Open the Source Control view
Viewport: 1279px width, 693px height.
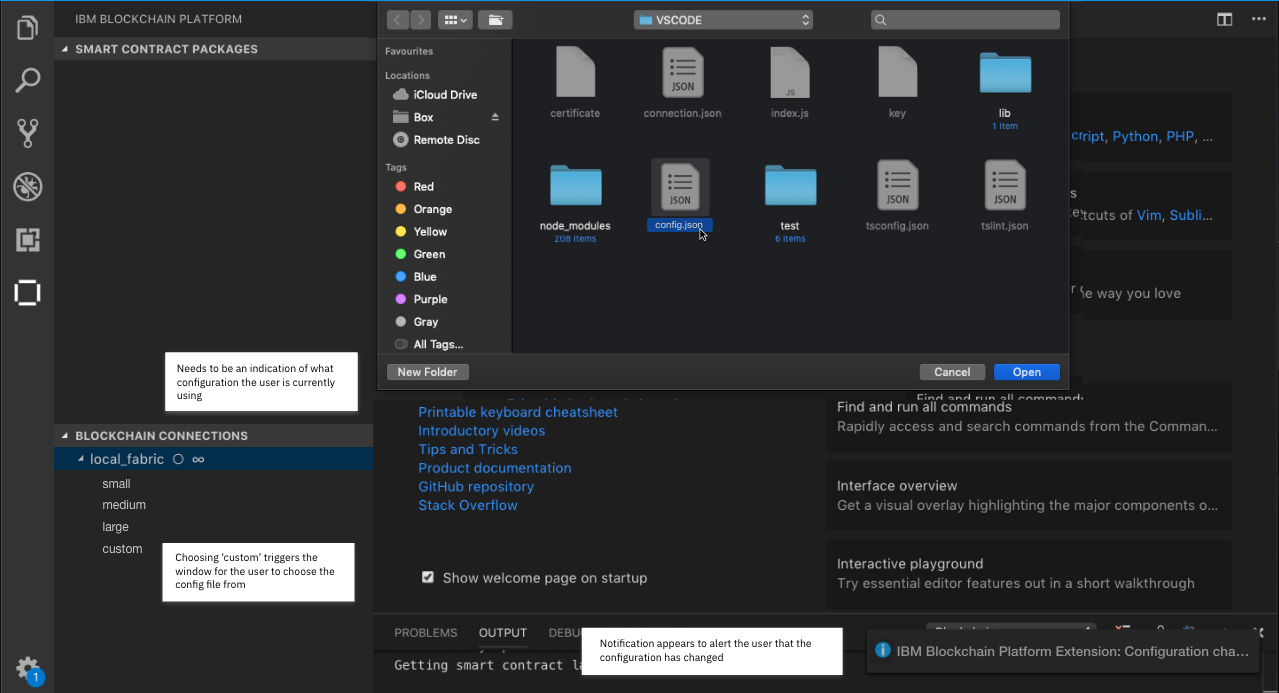pos(27,133)
